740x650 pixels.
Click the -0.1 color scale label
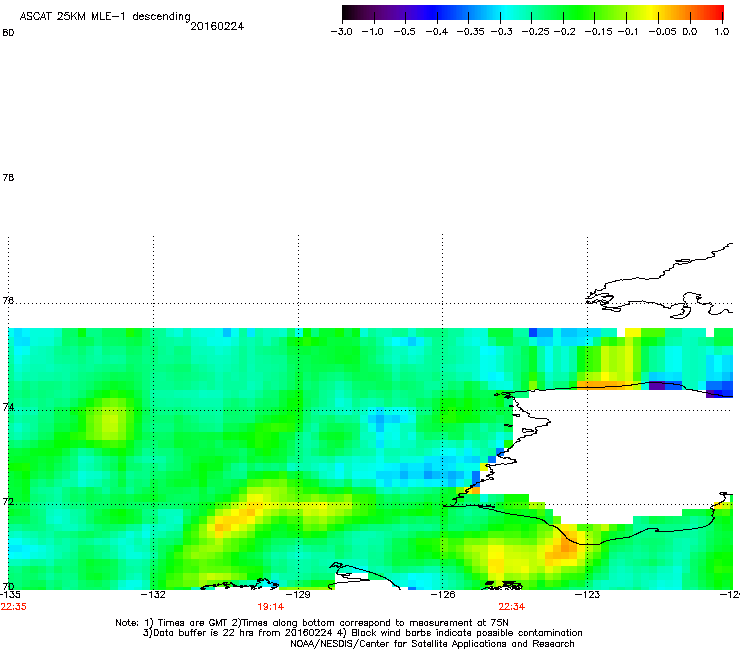pos(628,32)
